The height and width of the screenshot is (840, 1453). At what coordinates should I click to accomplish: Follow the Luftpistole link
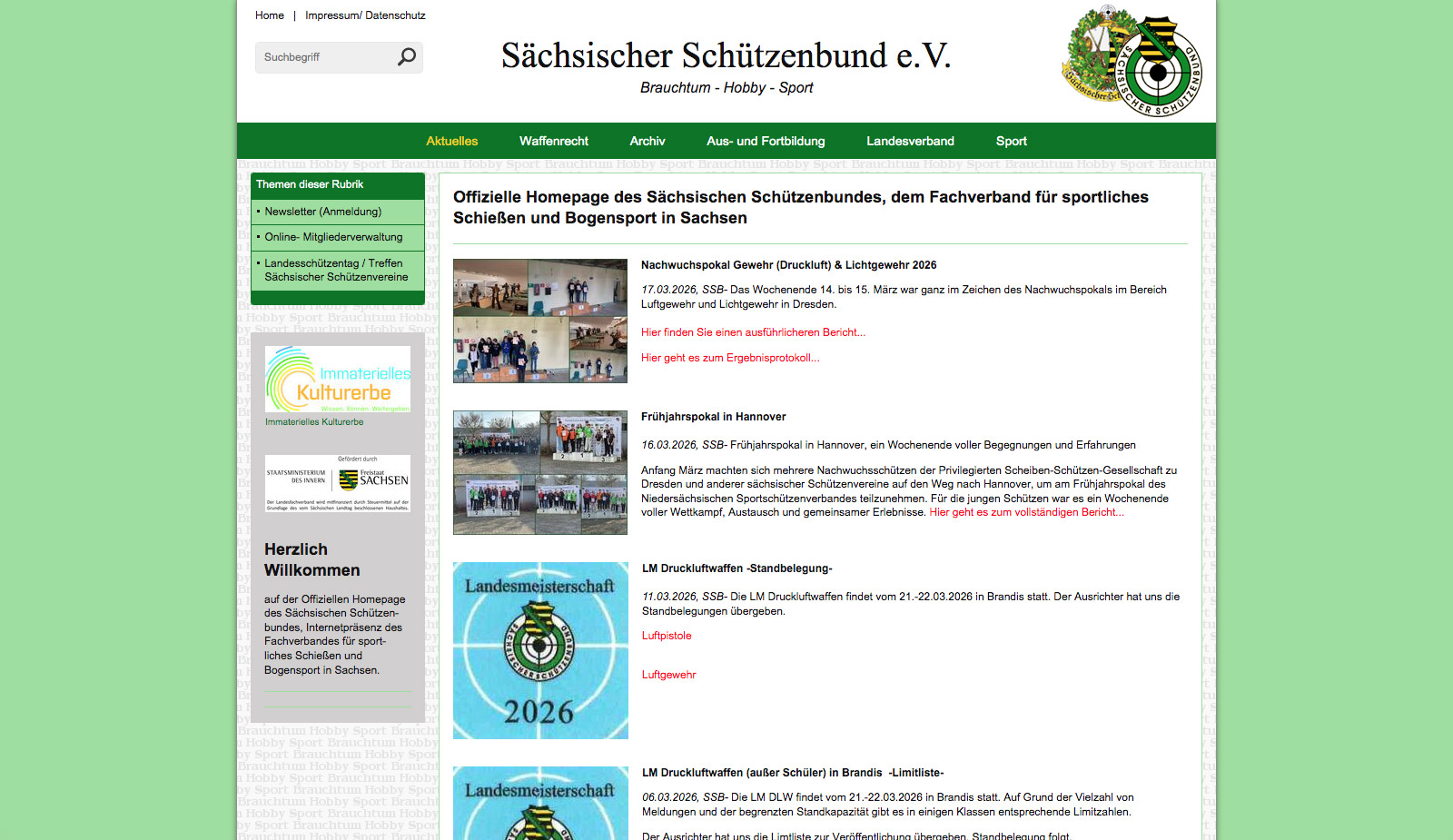tap(667, 636)
